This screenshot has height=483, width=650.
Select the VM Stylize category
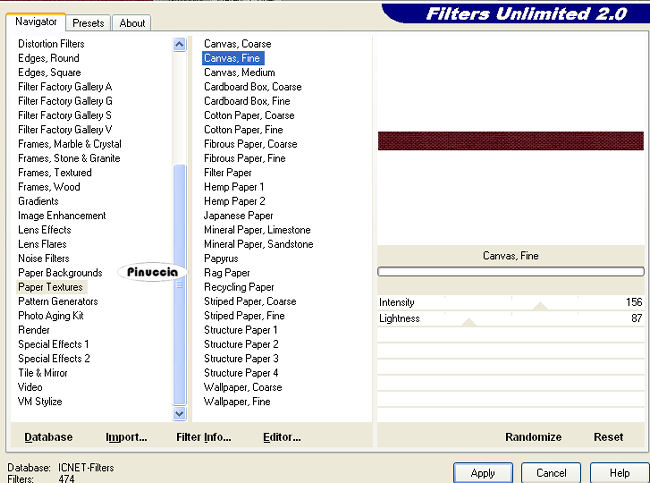[40, 401]
